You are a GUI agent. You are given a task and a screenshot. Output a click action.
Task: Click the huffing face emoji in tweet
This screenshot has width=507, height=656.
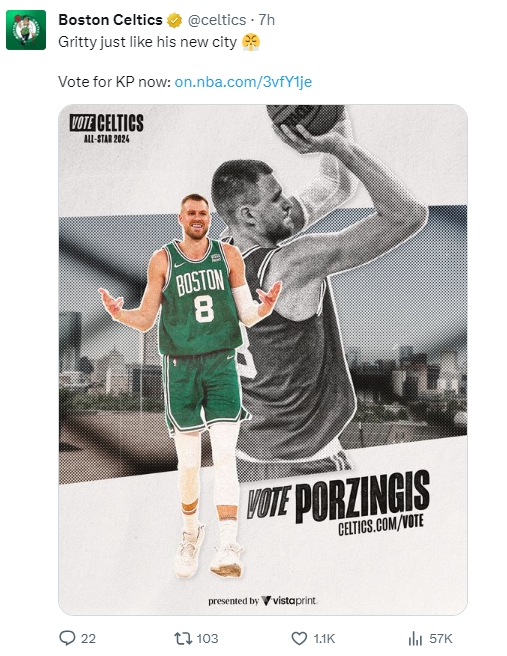(x=251, y=42)
